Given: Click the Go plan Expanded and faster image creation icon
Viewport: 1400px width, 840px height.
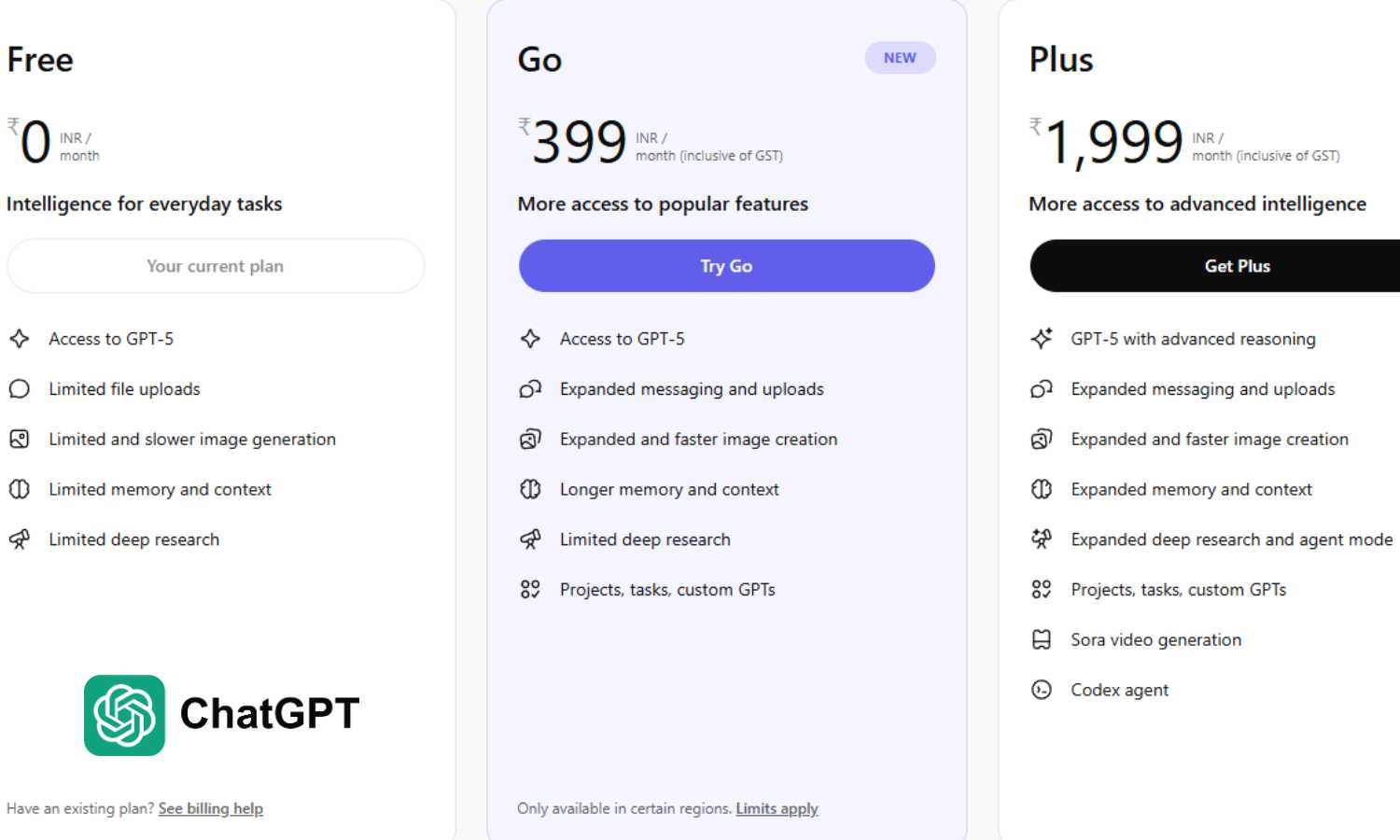Looking at the screenshot, I should (x=530, y=439).
